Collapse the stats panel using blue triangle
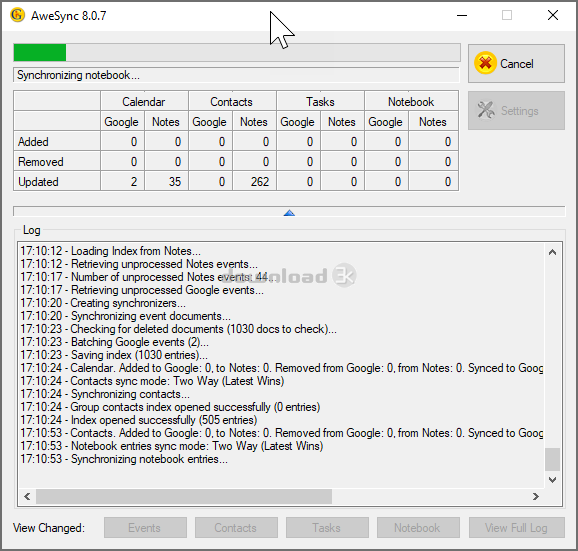The width and height of the screenshot is (578, 551). click(x=289, y=213)
